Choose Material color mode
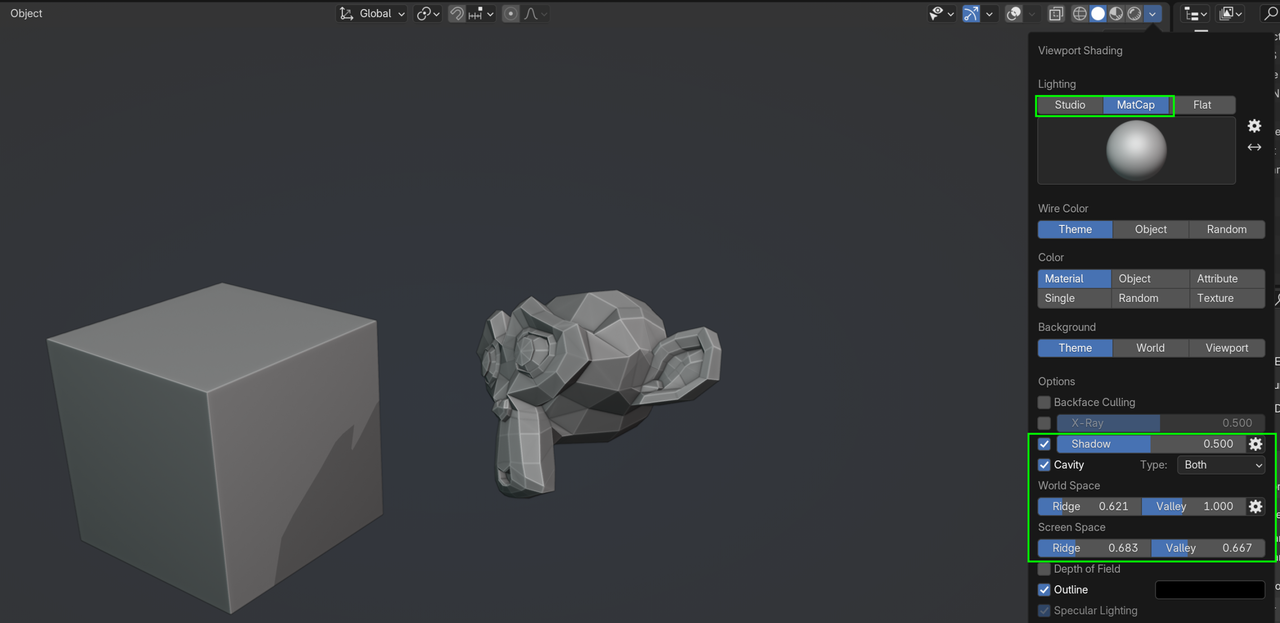The width and height of the screenshot is (1280, 623). 1074,279
